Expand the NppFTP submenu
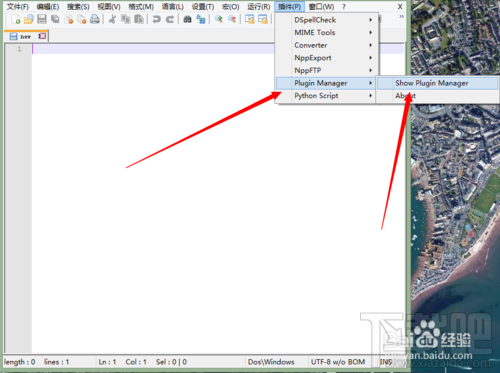 [326, 71]
